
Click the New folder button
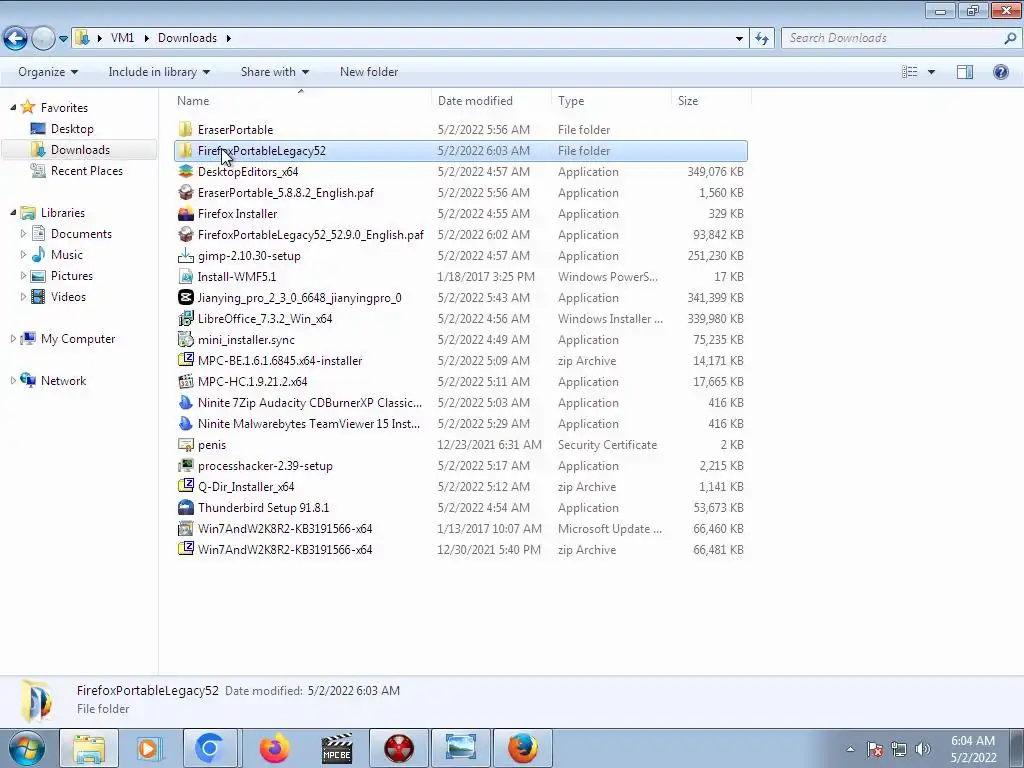[x=369, y=72]
